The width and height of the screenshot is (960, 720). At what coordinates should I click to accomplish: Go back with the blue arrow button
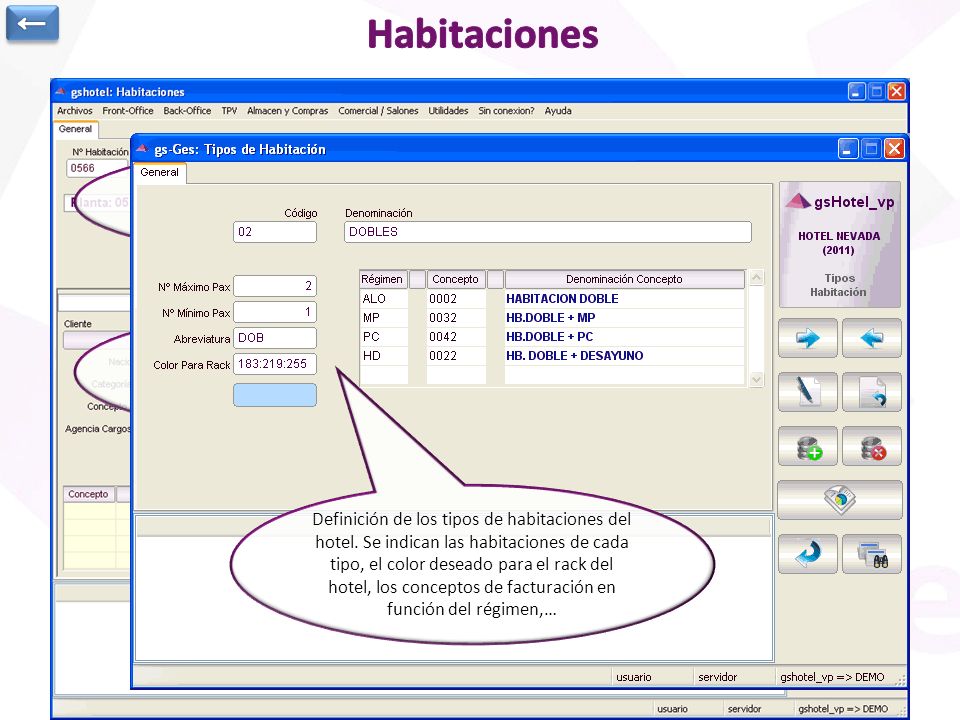point(32,23)
